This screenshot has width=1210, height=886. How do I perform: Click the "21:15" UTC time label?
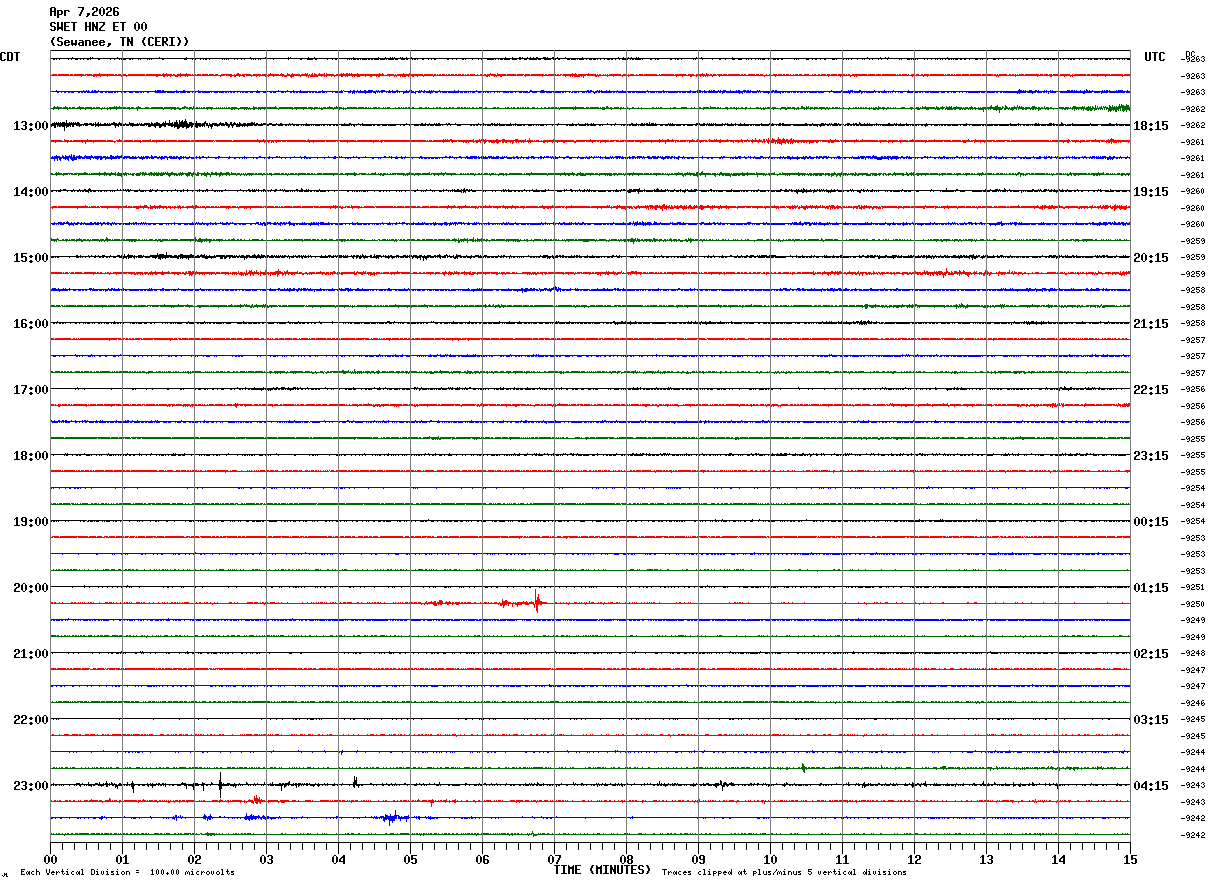pyautogui.click(x=1151, y=324)
